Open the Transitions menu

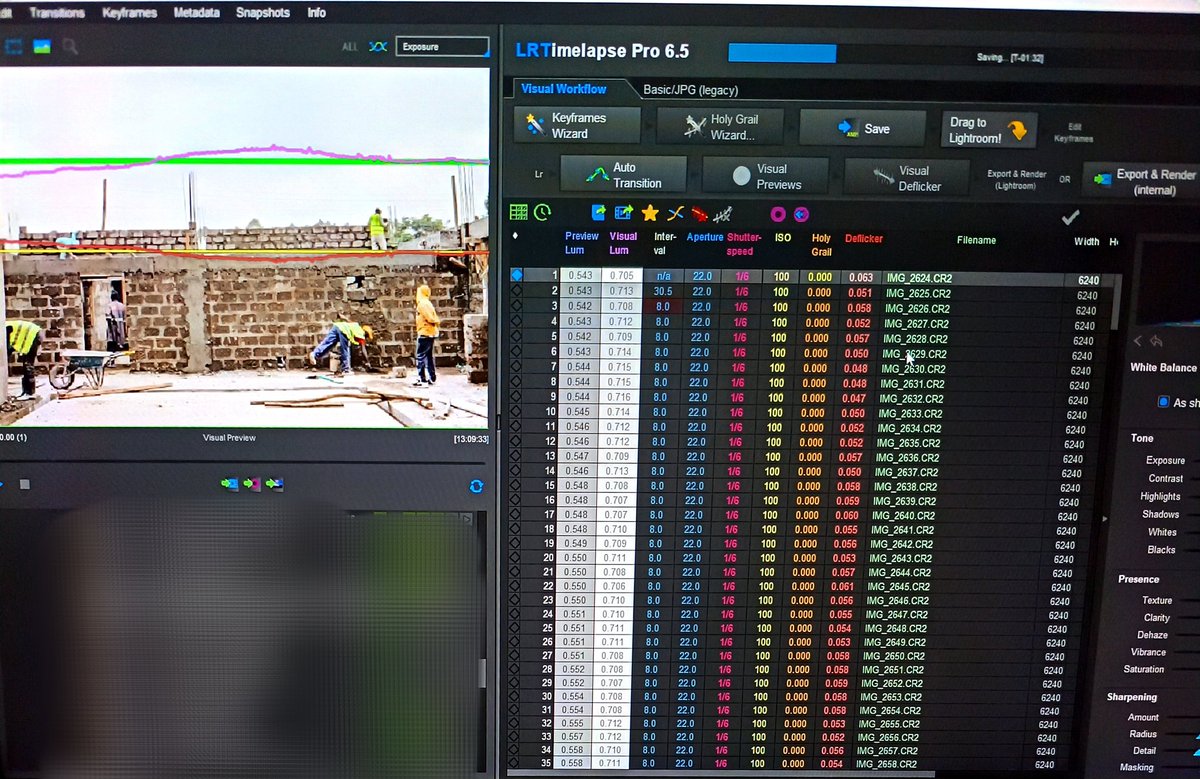tap(57, 13)
